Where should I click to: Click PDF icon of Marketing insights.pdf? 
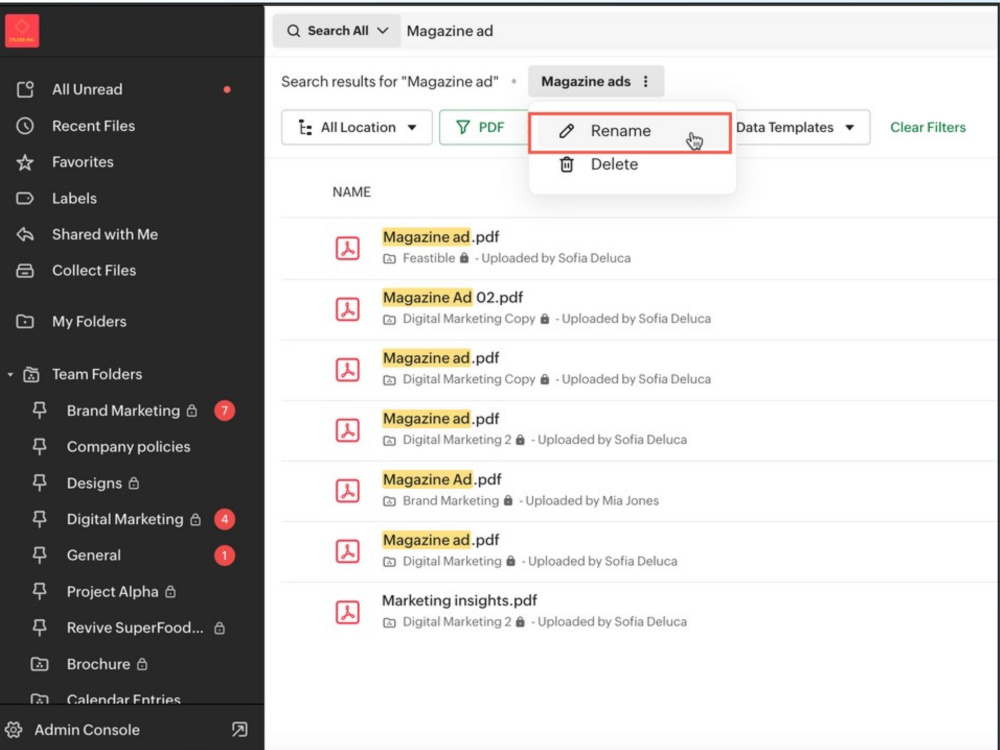click(x=348, y=612)
